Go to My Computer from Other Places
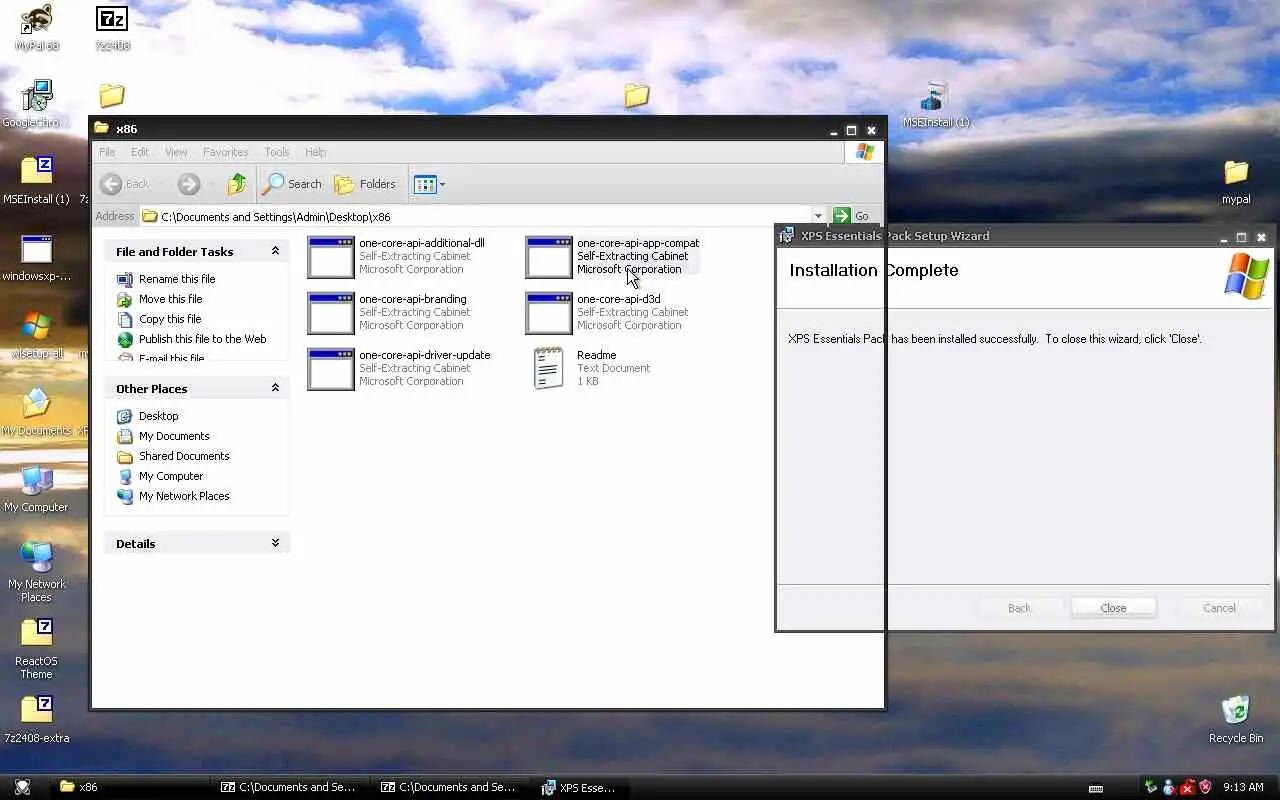 point(160,476)
